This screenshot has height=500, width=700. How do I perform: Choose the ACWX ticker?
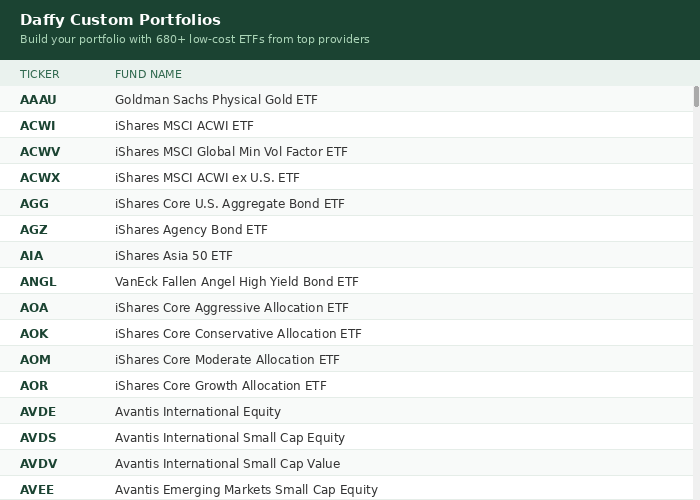tap(40, 178)
